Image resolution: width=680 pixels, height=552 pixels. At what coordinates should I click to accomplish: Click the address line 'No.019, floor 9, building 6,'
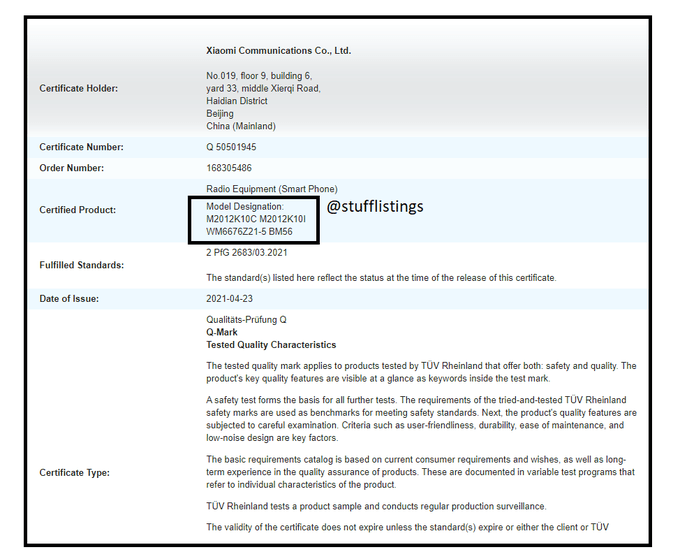(x=259, y=76)
